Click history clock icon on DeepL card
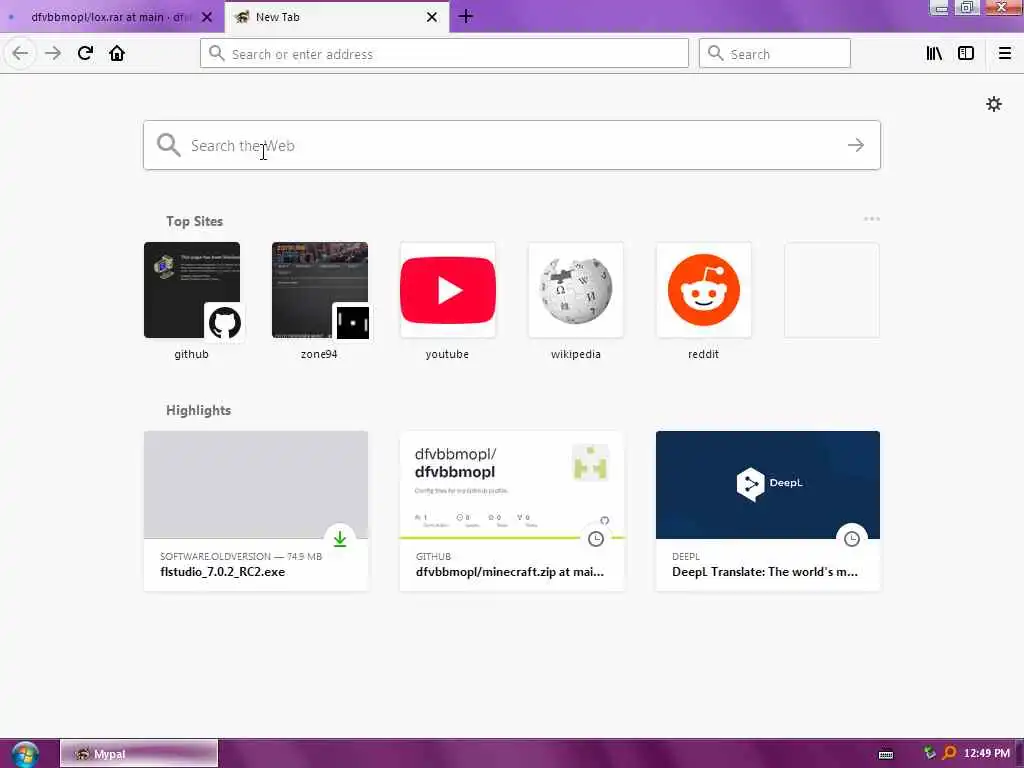The width and height of the screenshot is (1024, 768). click(x=852, y=539)
